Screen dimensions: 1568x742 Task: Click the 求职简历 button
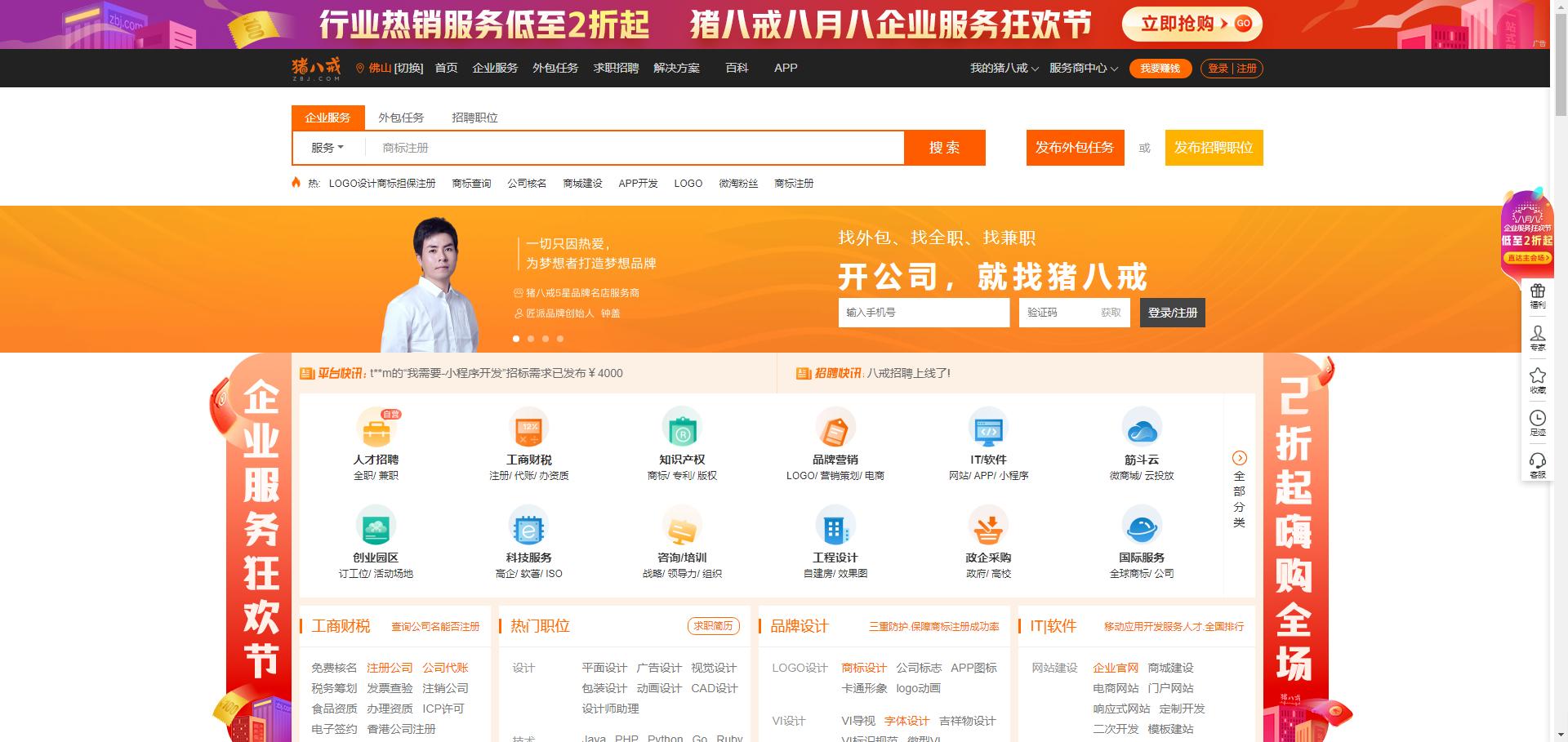click(714, 626)
